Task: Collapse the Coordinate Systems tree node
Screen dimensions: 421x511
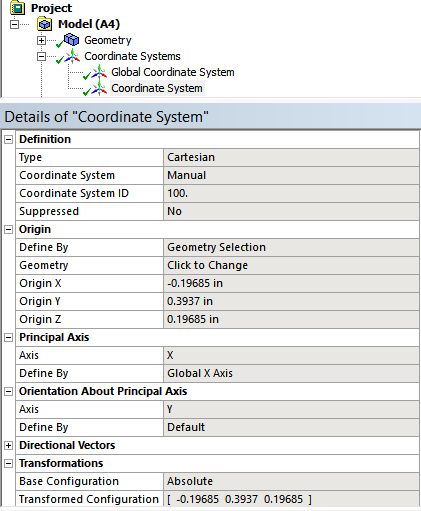Action: (41, 56)
